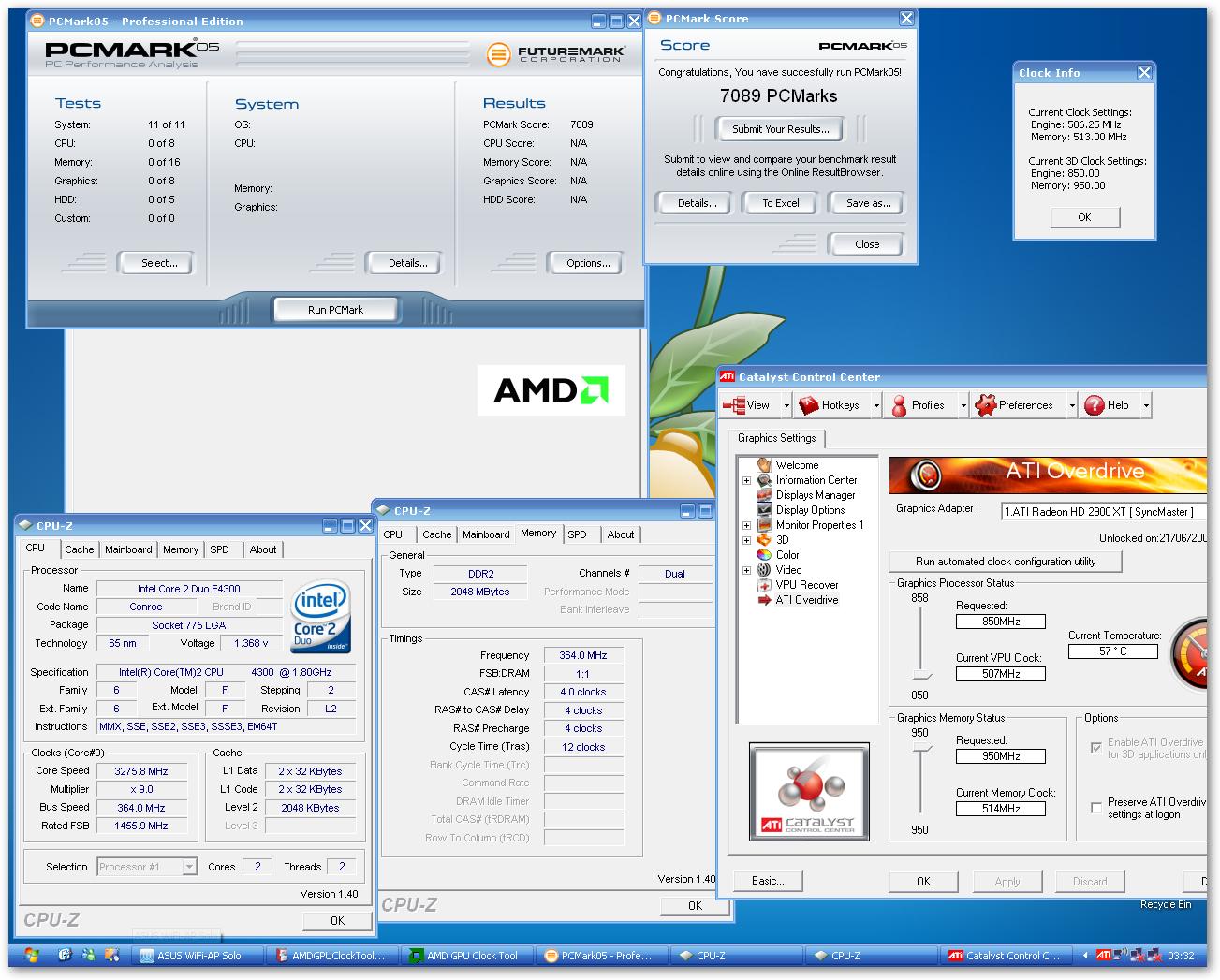Select the ATI Overdrive red arrow icon
The height and width of the screenshot is (980, 1220).
pyautogui.click(x=764, y=600)
